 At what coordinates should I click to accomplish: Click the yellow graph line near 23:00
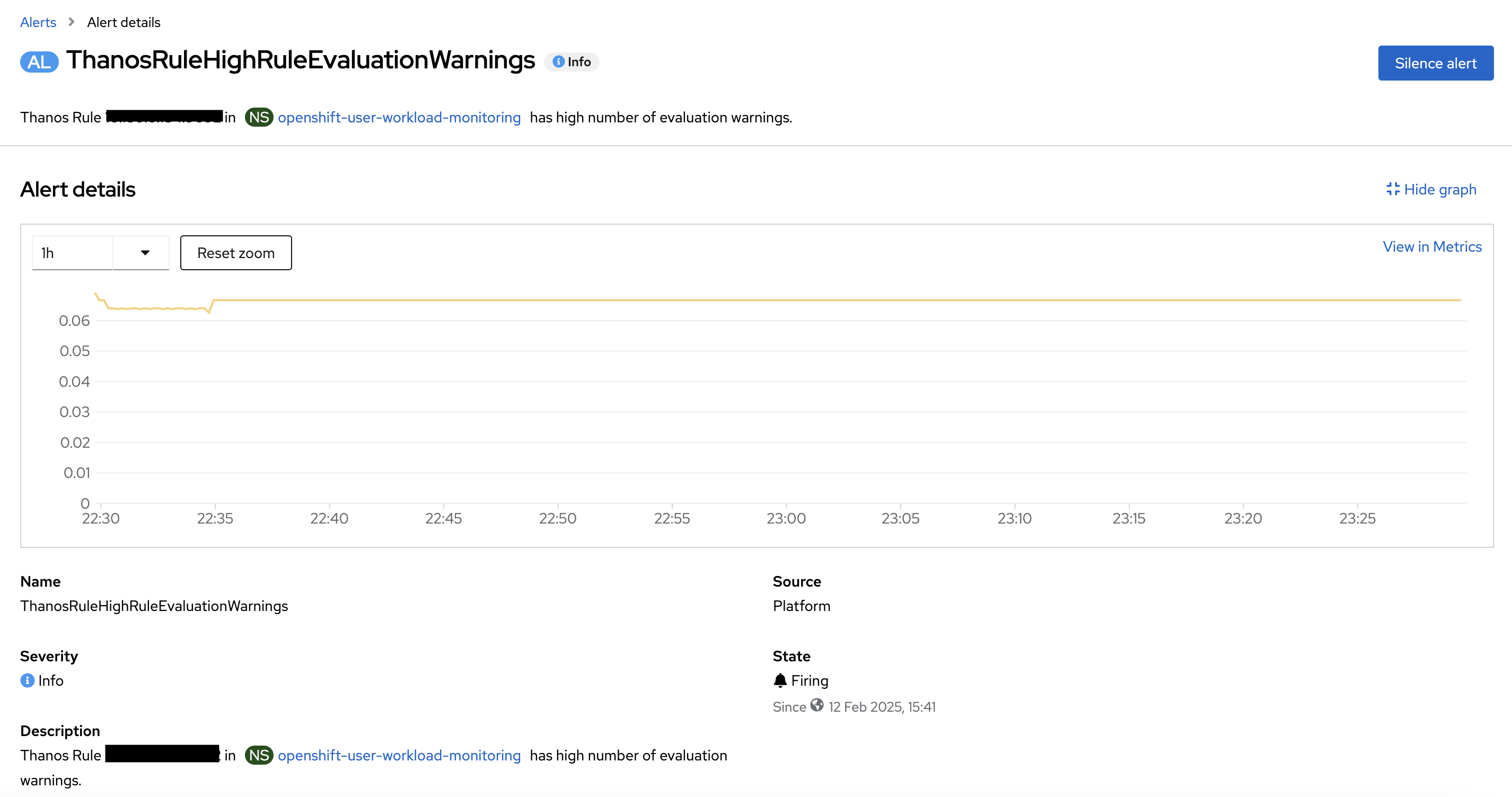(x=786, y=300)
